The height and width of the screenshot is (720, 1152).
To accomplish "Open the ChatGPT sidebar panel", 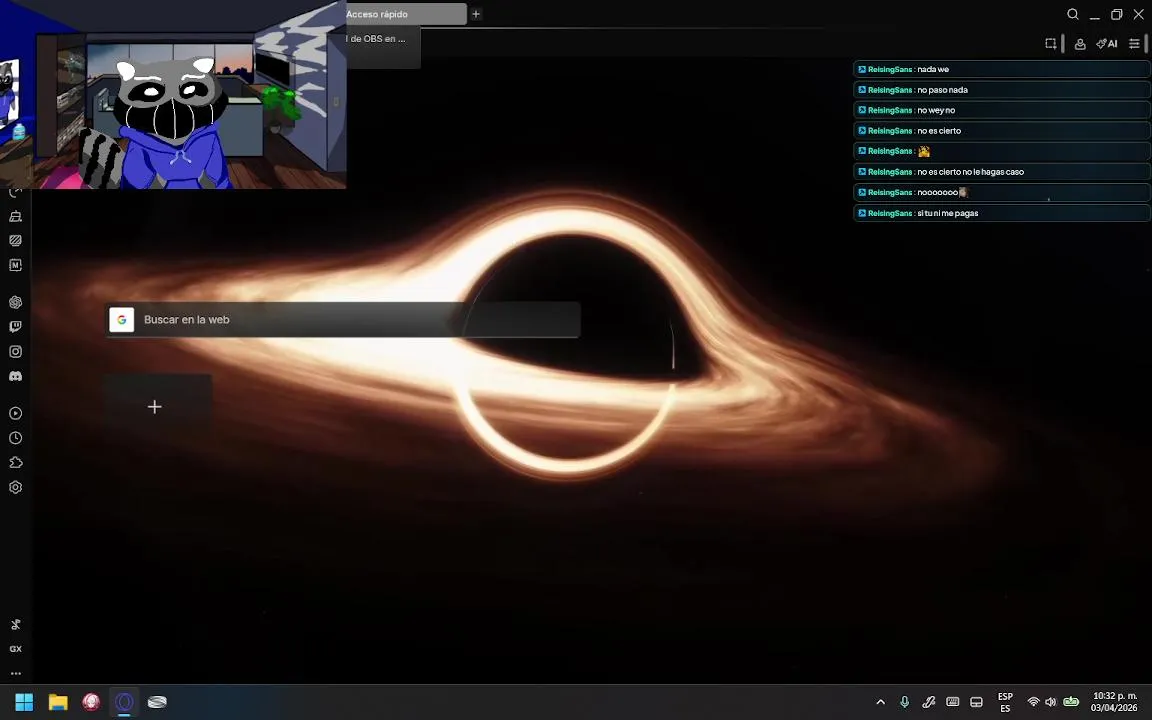I will point(15,302).
